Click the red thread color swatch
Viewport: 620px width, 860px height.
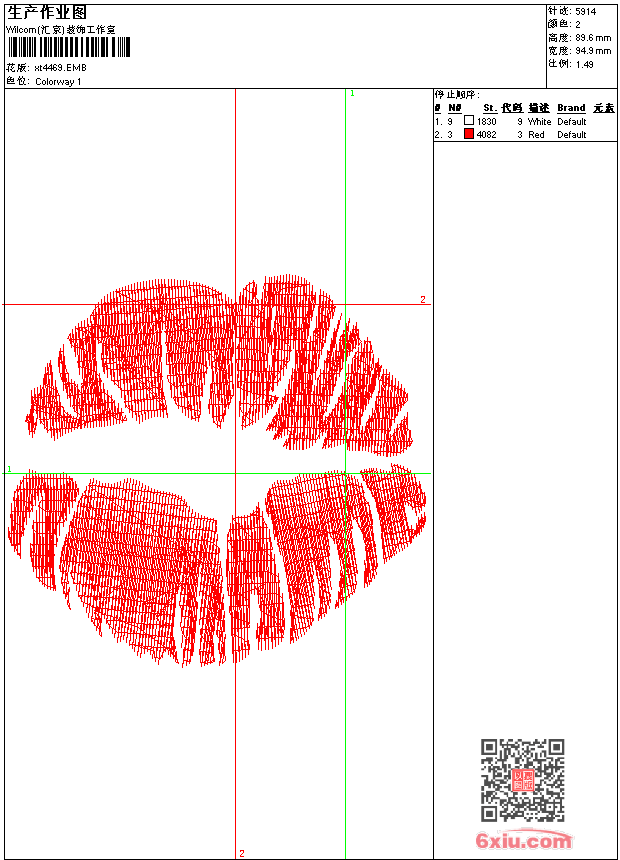click(x=469, y=133)
